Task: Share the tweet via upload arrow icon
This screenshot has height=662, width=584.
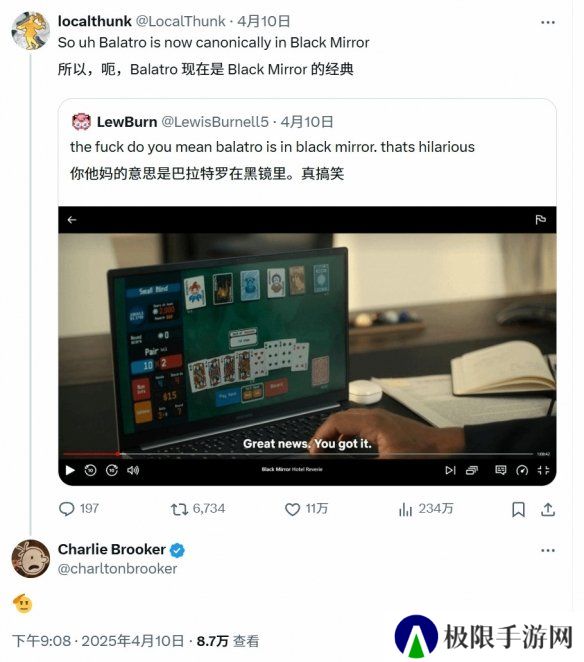Action: coord(548,510)
